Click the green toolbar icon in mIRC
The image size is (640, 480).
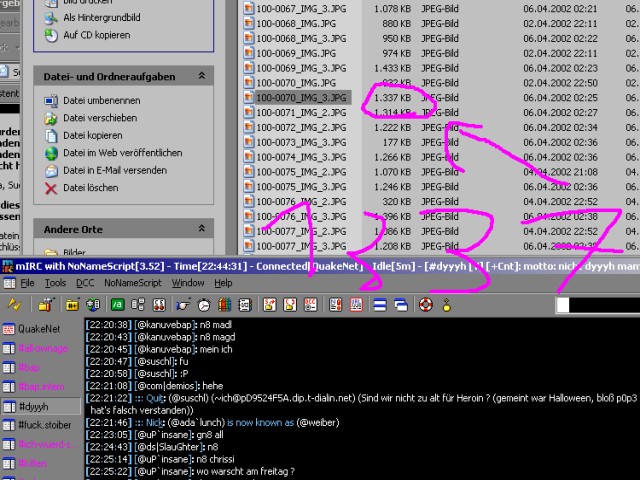[x=118, y=304]
